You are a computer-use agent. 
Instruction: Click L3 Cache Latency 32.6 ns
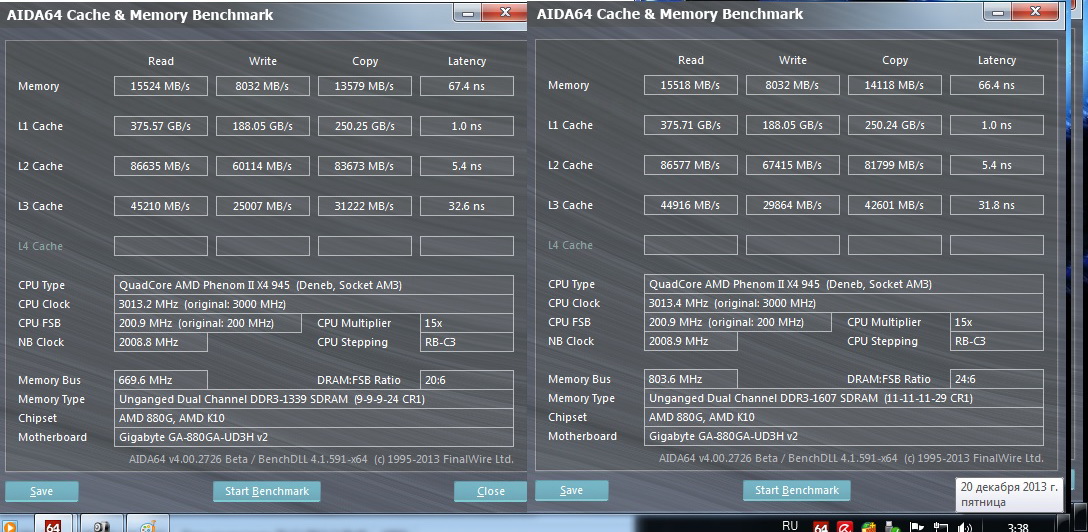(466, 206)
